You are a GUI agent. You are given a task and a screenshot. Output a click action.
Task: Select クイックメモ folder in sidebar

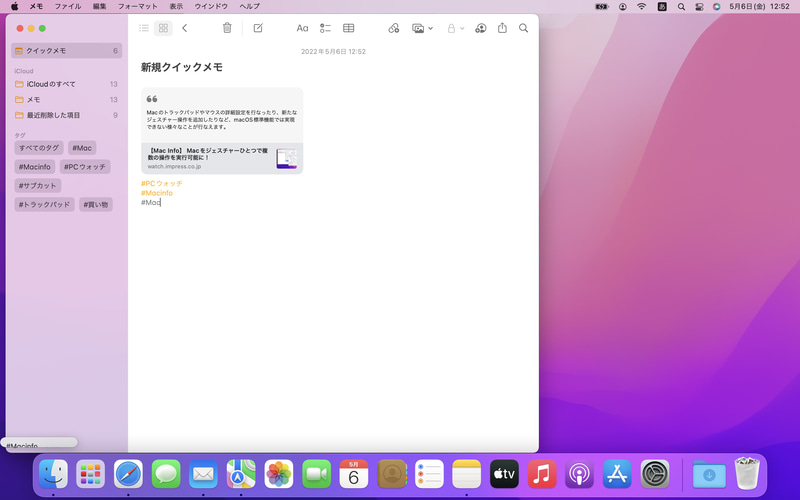(66, 51)
